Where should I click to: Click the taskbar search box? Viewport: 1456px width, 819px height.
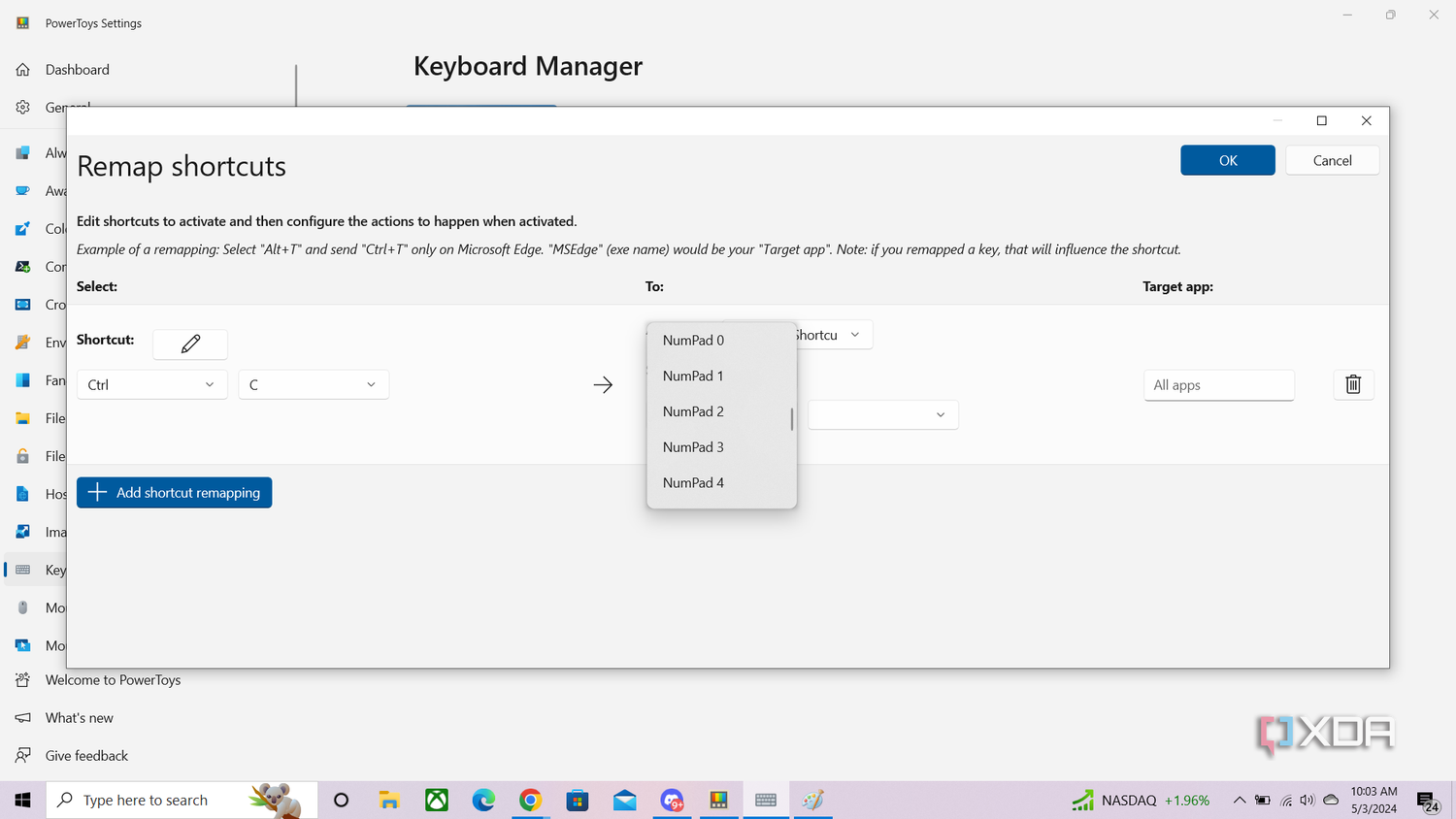(182, 800)
